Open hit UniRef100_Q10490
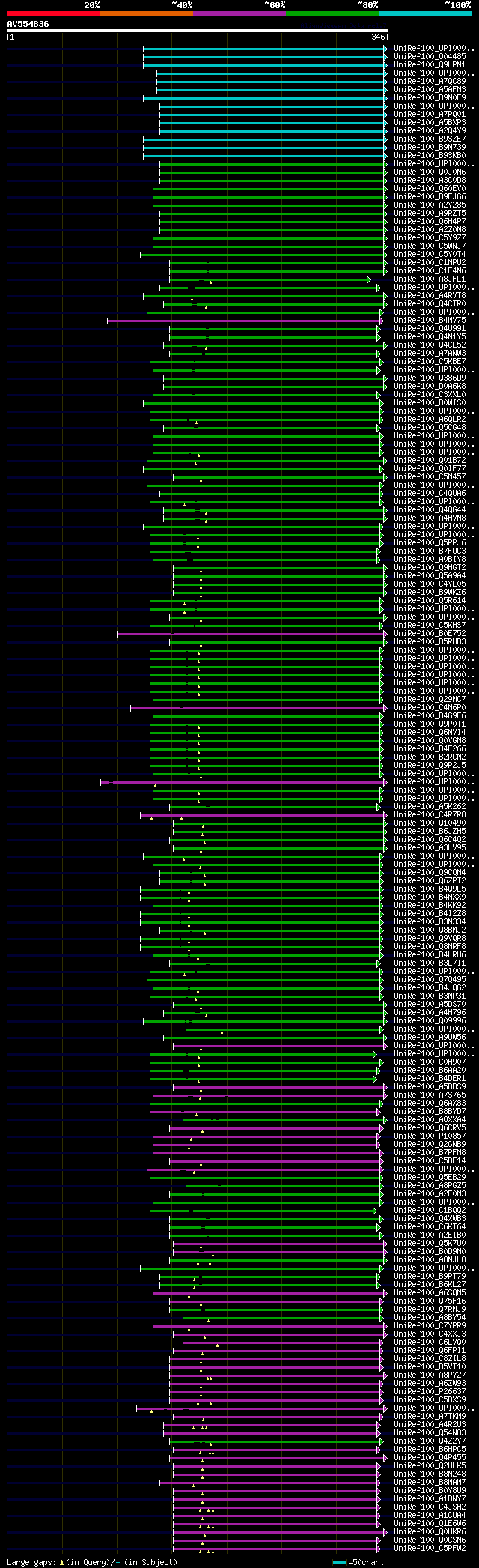This screenshot has width=479, height=1568. (430, 823)
